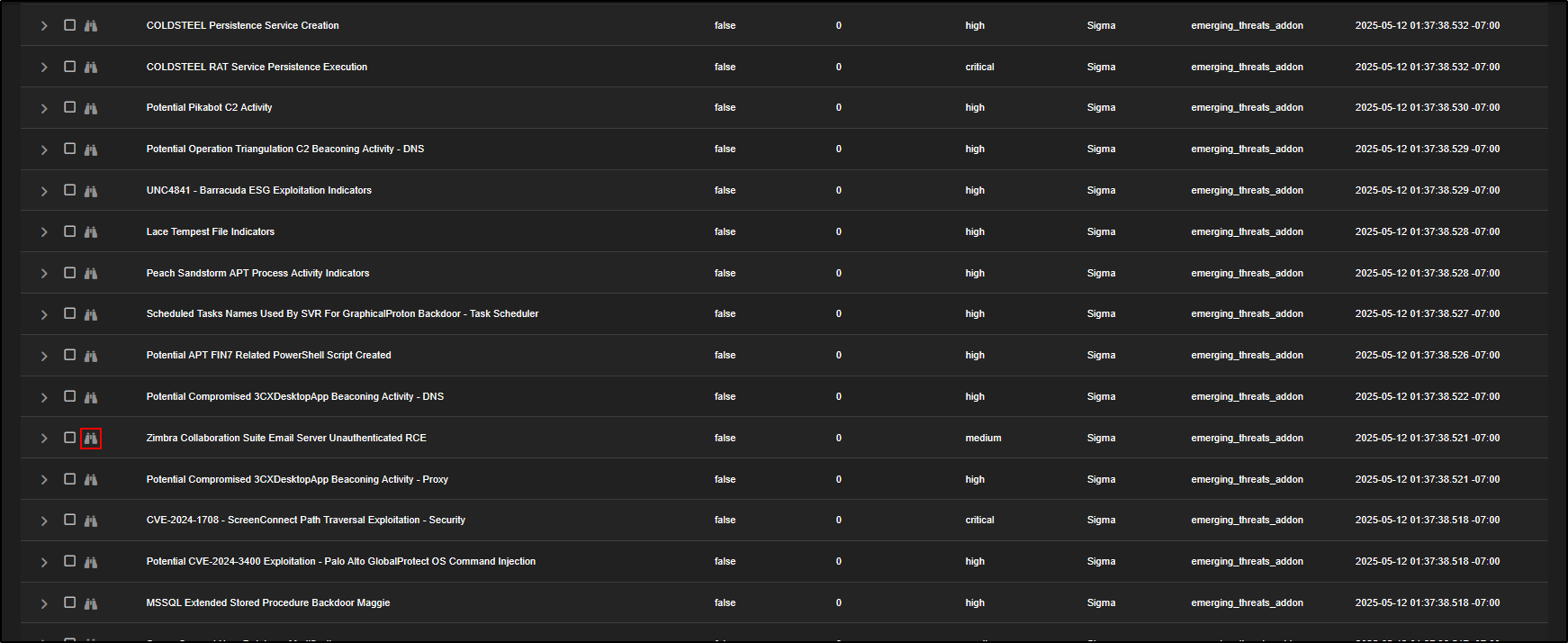The width and height of the screenshot is (1568, 643).
Task: Expand the COLDSTEEL Persistence Service Creation row
Action: (x=44, y=26)
